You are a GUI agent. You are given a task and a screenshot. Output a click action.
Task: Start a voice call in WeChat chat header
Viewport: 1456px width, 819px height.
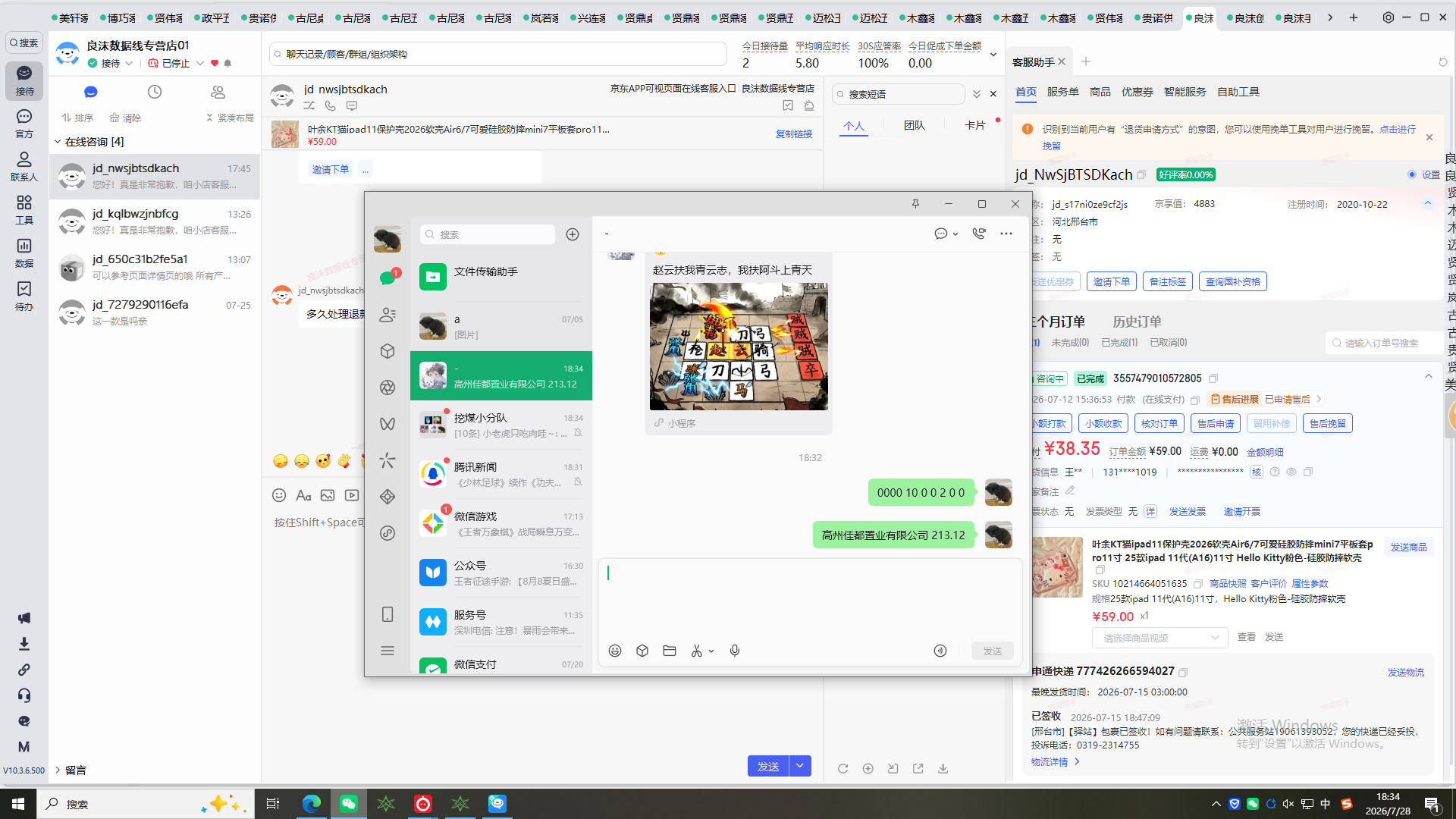click(x=979, y=234)
